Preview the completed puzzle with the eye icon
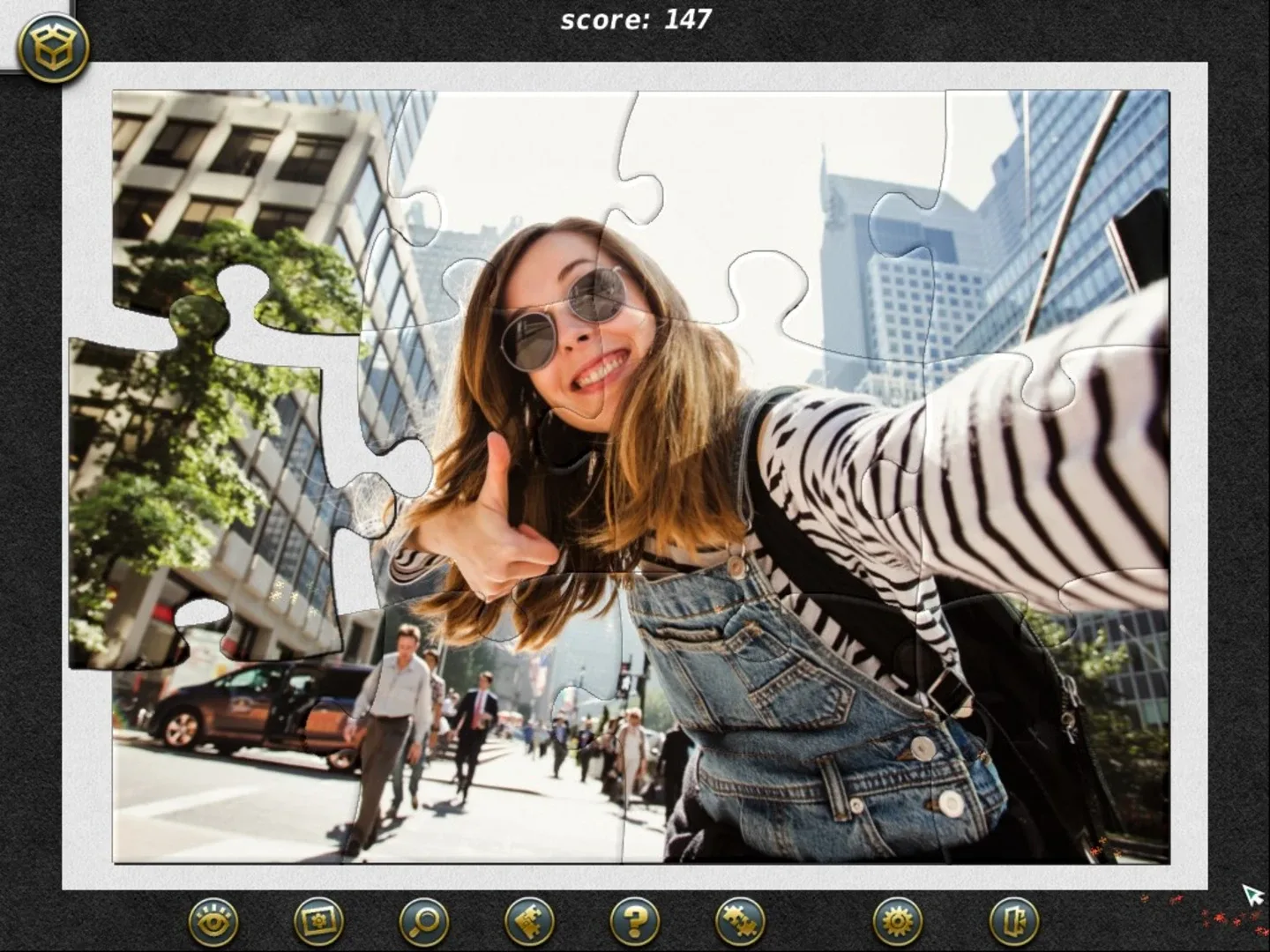 tap(212, 919)
